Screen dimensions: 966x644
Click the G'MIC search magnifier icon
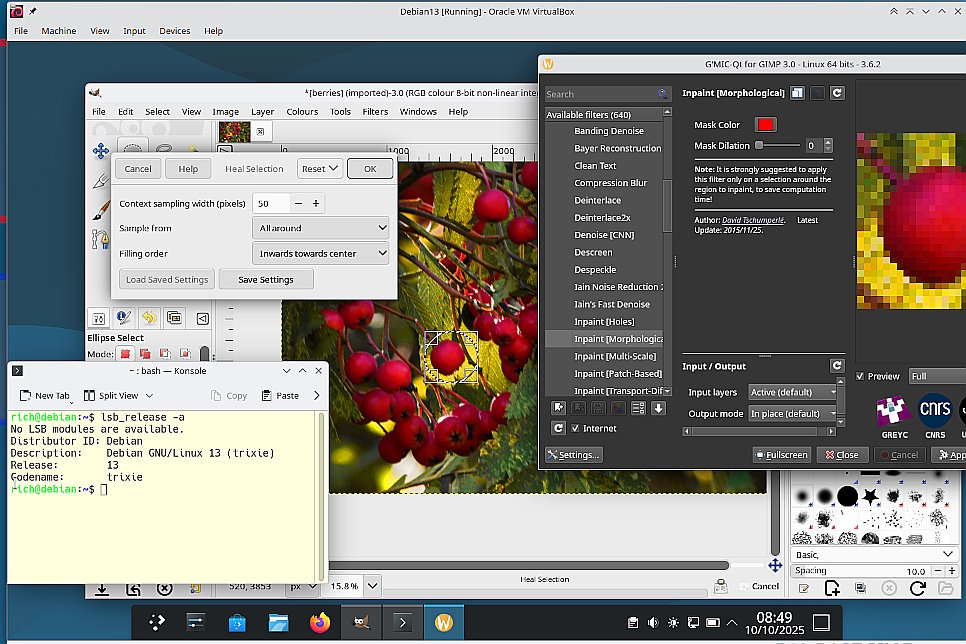click(x=663, y=94)
